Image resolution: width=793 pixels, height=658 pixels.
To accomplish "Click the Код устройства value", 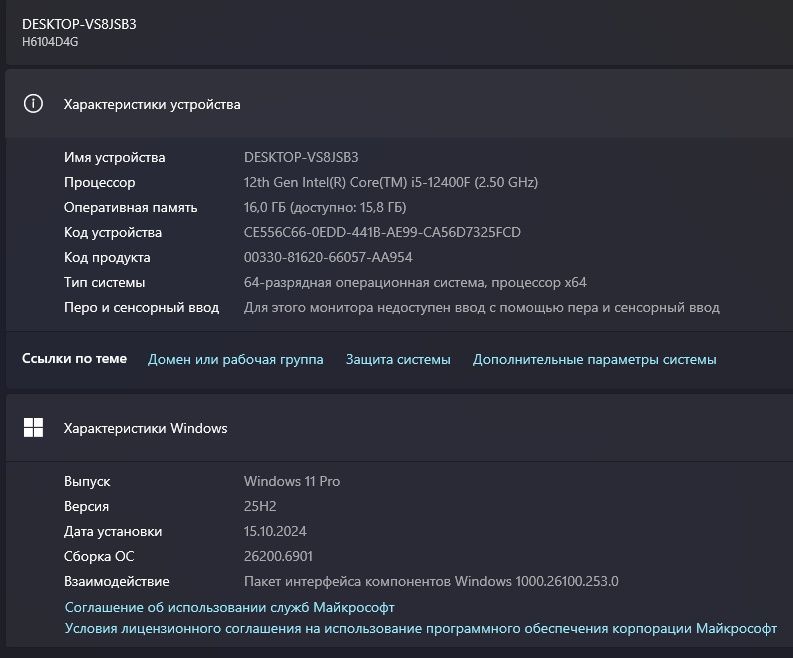I will 382,233.
